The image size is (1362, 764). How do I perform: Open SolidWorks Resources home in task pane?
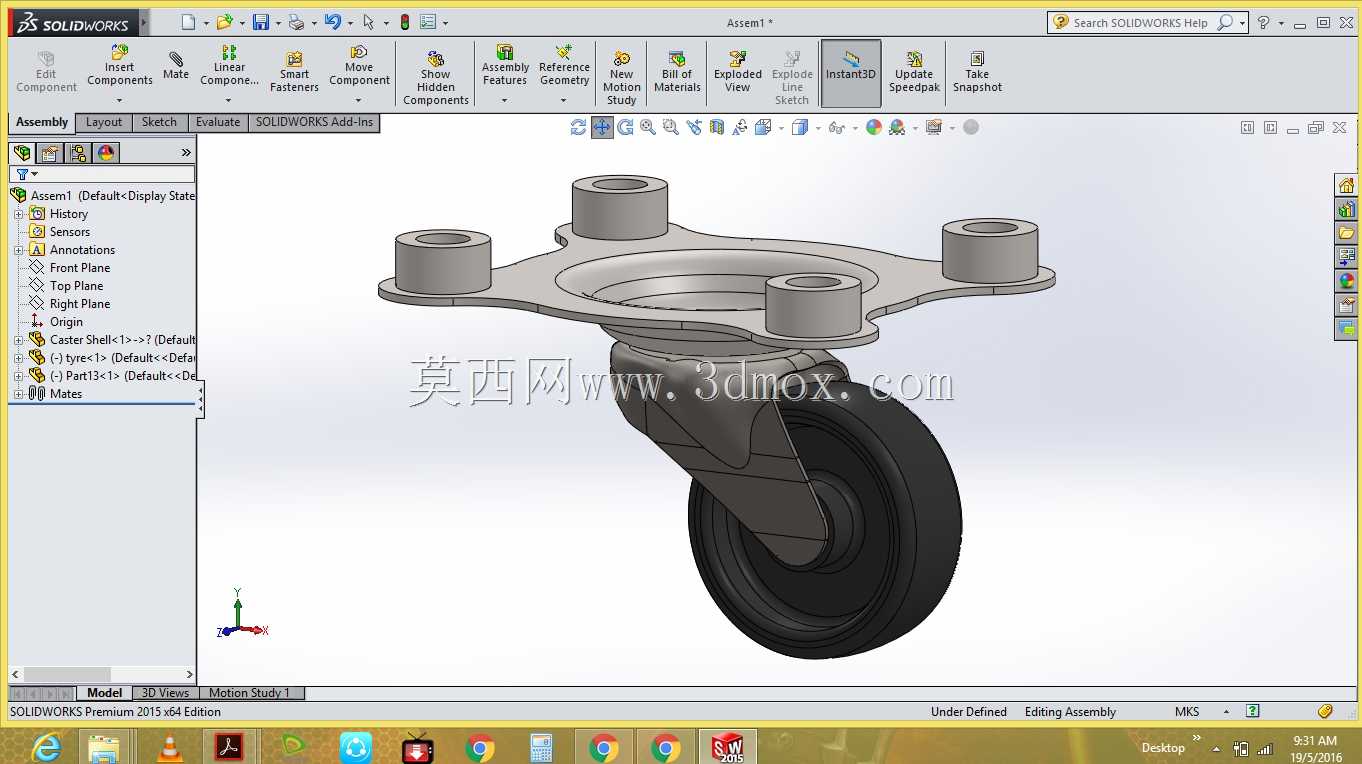tap(1346, 185)
